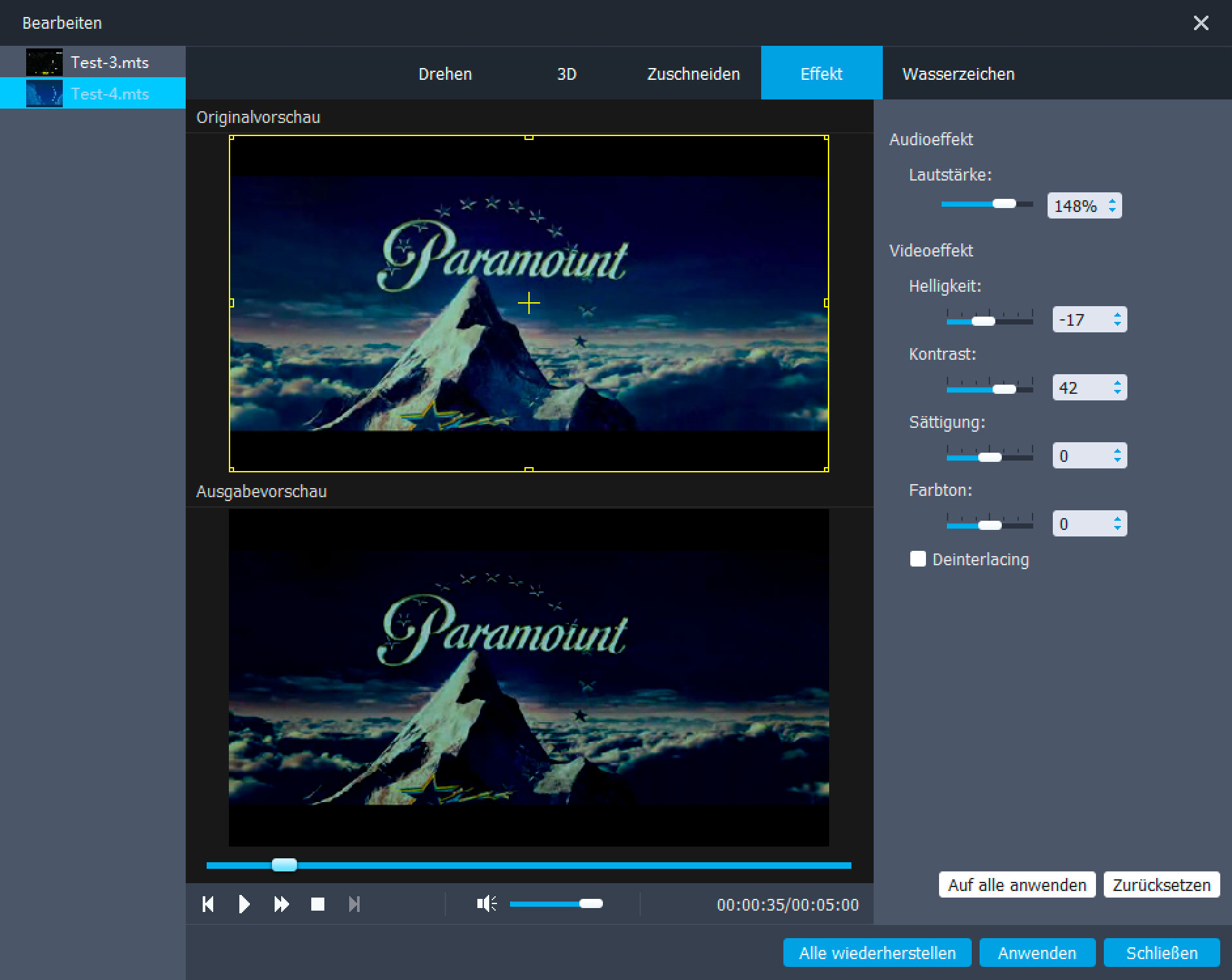
Task: Enable the Deinterlacing checkbox
Action: pyautogui.click(x=918, y=559)
